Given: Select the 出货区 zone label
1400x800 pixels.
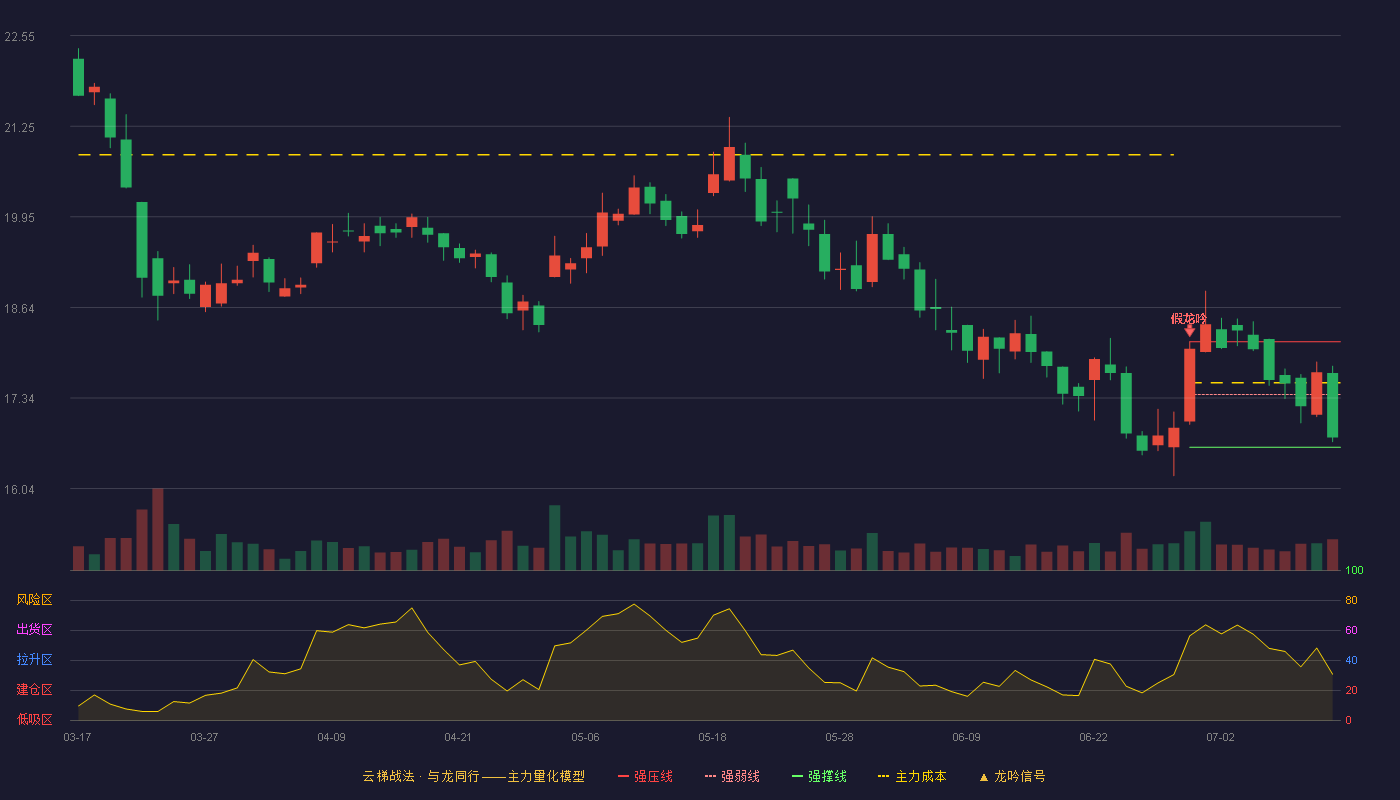Looking at the screenshot, I should coord(34,630).
